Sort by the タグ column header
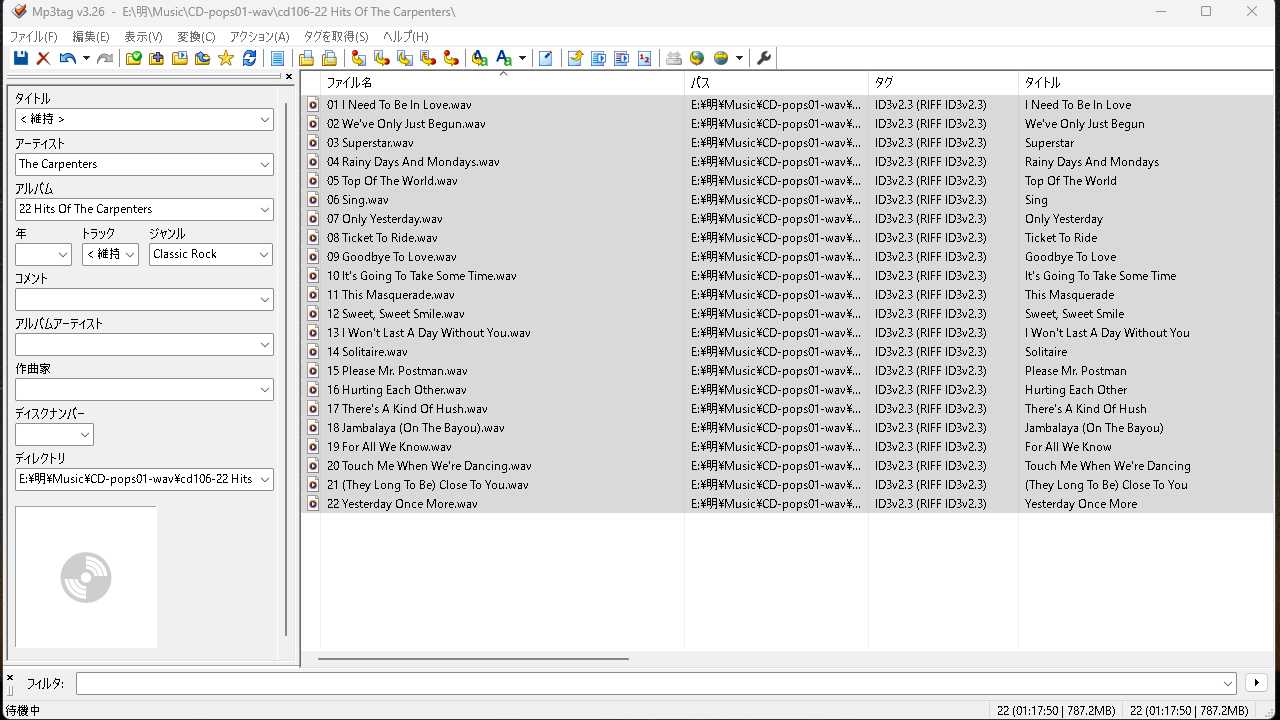Viewport: 1280px width, 720px height. tap(943, 83)
